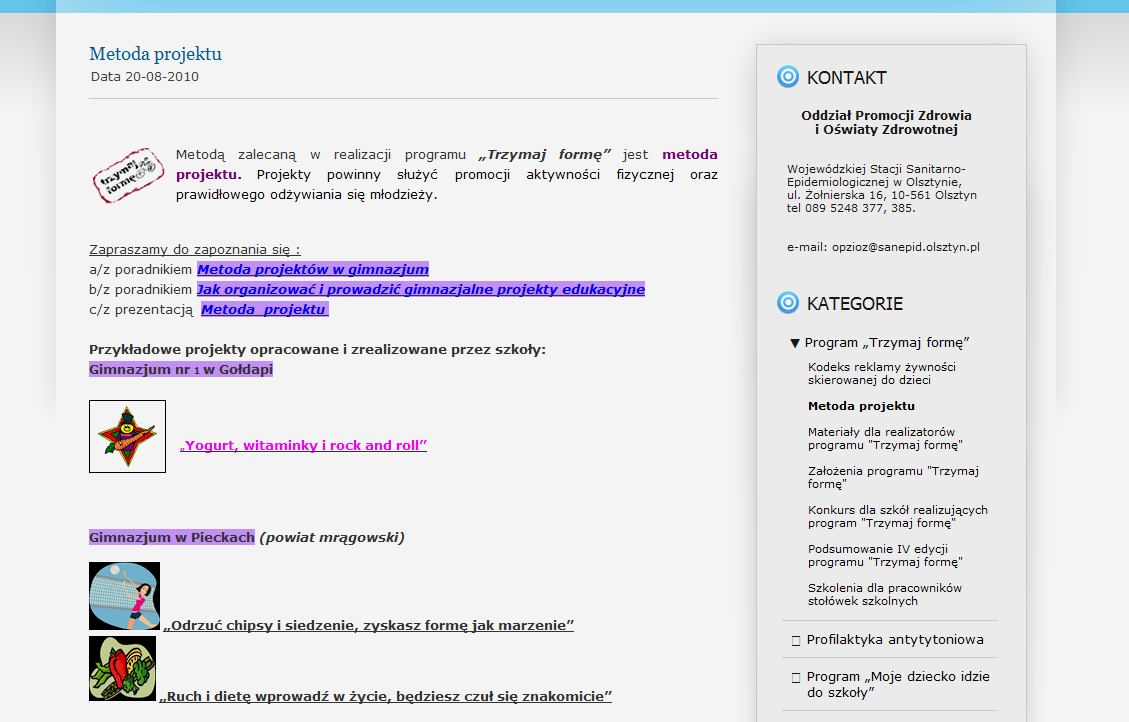Click the Metoda projektu article title
This screenshot has width=1129, height=722.
coord(156,54)
